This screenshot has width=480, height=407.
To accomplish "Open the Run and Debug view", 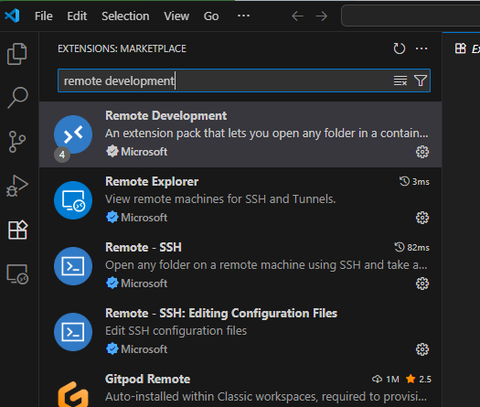I will coord(17,186).
